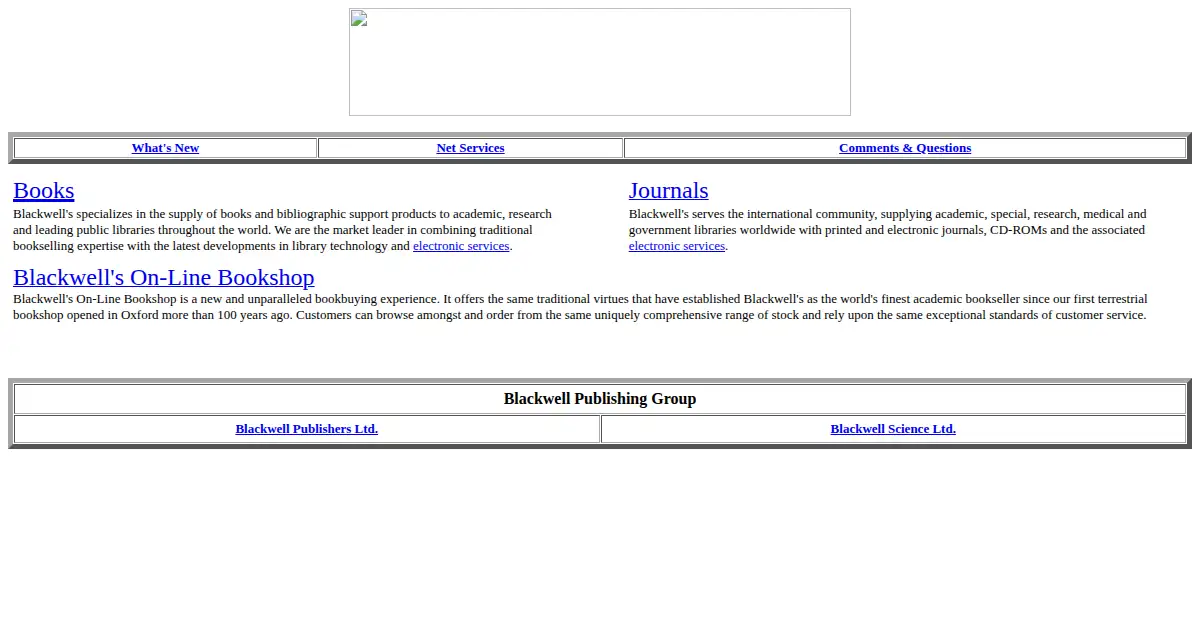Click the Books description paragraph text
The image size is (1200, 628).
[283, 230]
